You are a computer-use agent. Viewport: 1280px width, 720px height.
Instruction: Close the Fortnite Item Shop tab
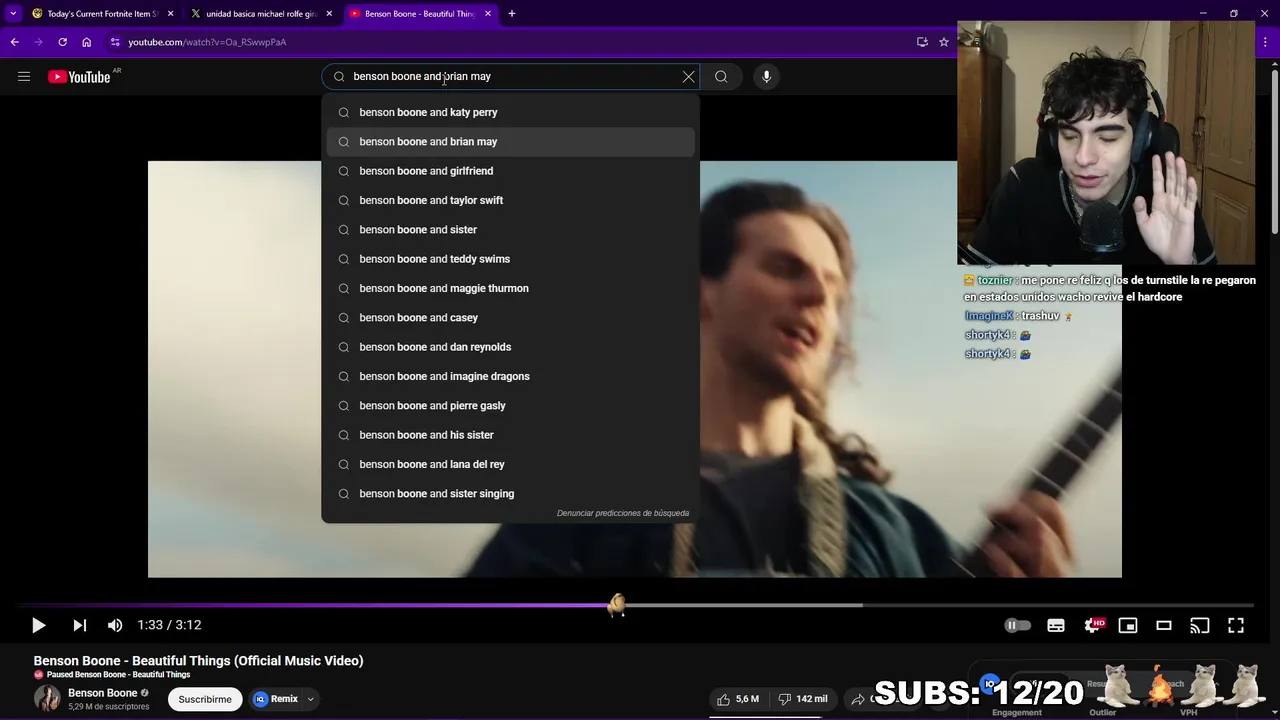point(170,14)
